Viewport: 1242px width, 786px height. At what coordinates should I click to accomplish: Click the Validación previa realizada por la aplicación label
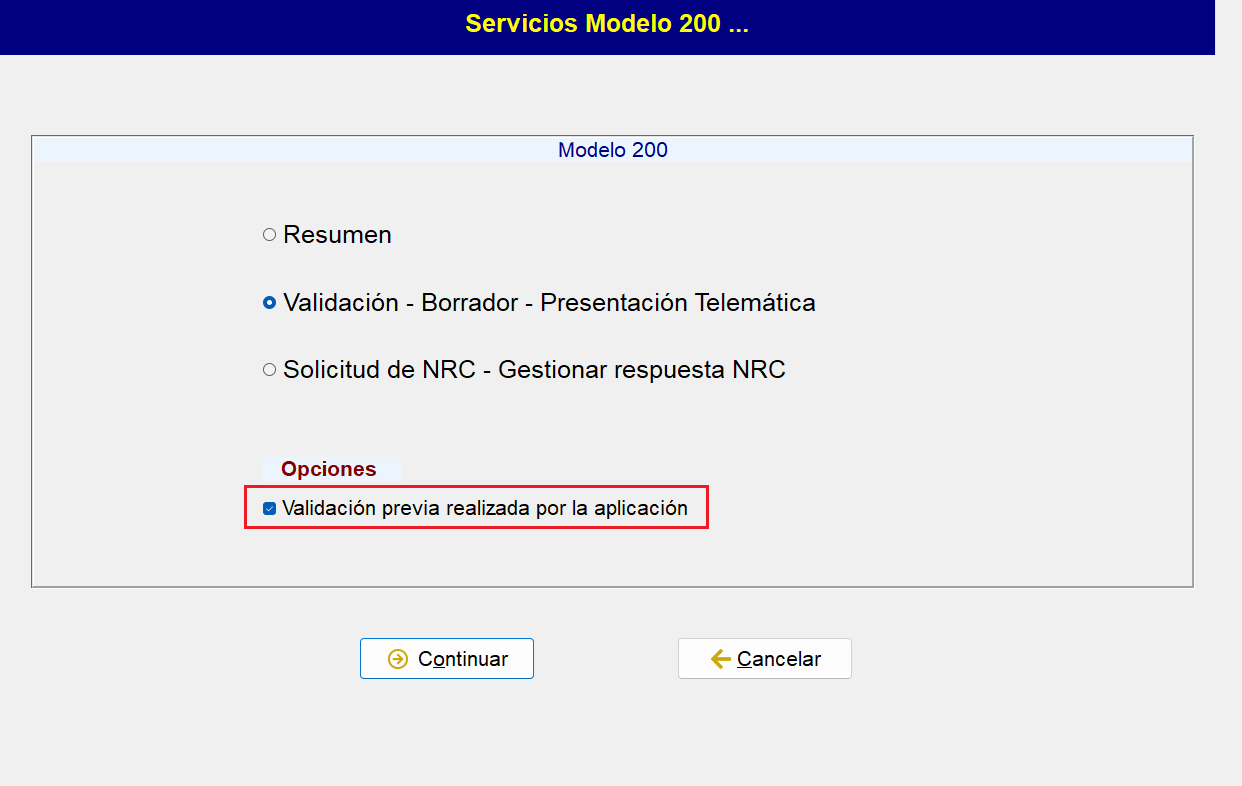coord(485,508)
